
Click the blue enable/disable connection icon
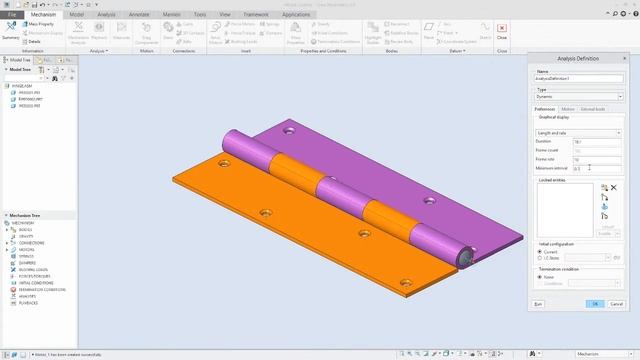click(604, 207)
